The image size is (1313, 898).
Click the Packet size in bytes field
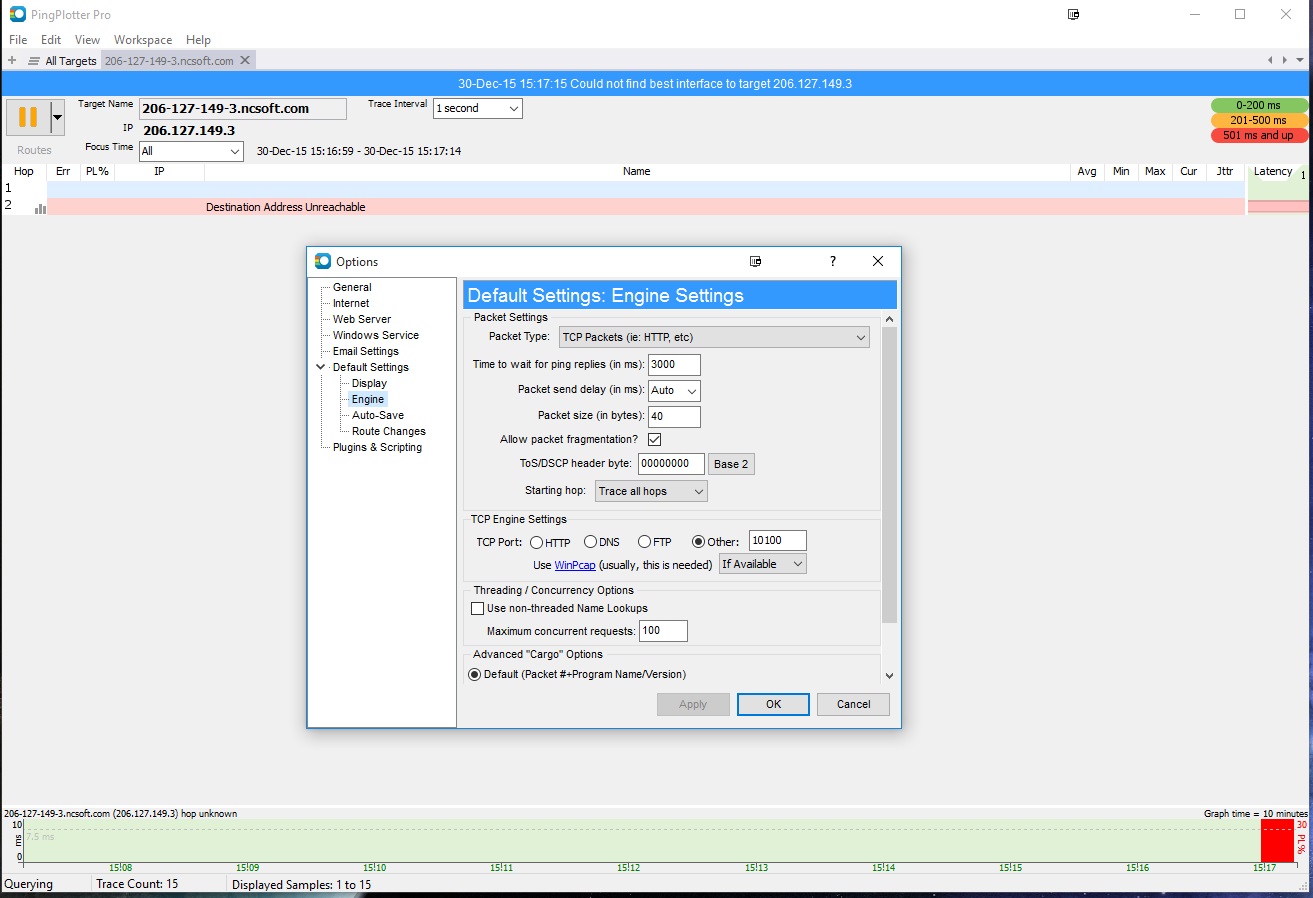674,416
